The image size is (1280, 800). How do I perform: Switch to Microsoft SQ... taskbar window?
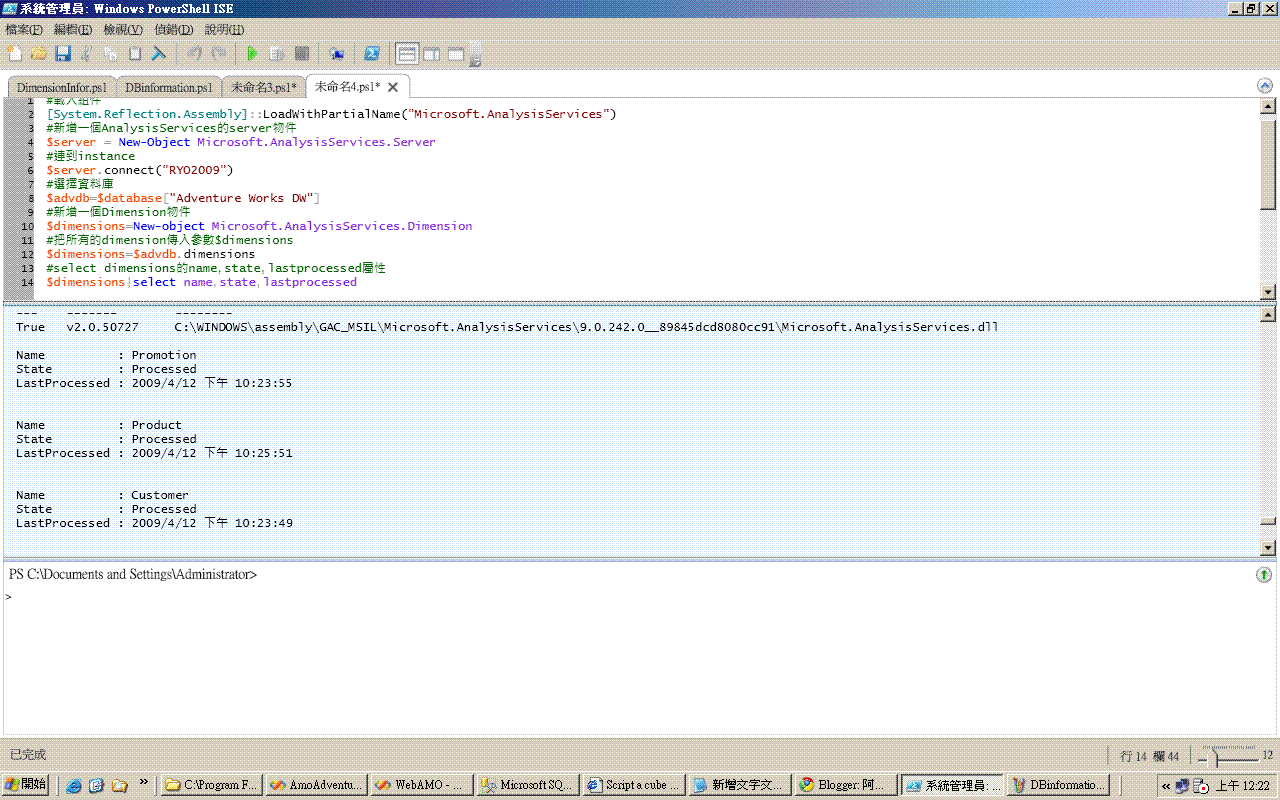pyautogui.click(x=529, y=785)
